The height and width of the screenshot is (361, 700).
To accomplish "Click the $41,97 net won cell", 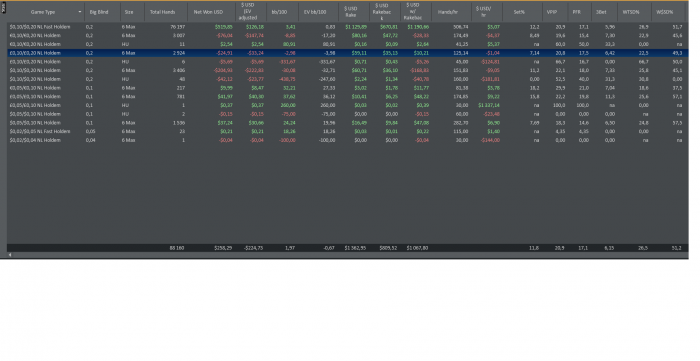I will (x=225, y=96).
